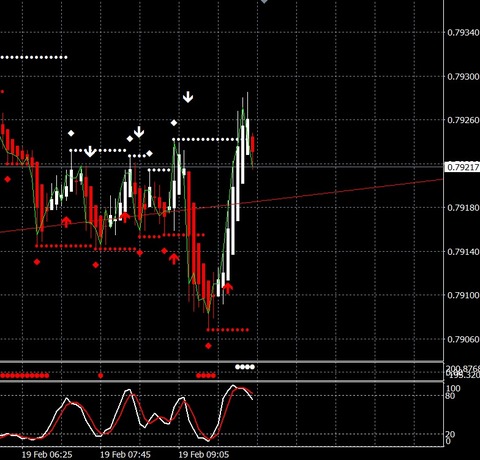Click the 19 Feb 06:25 time label
This screenshot has height=460, width=480.
(47, 454)
